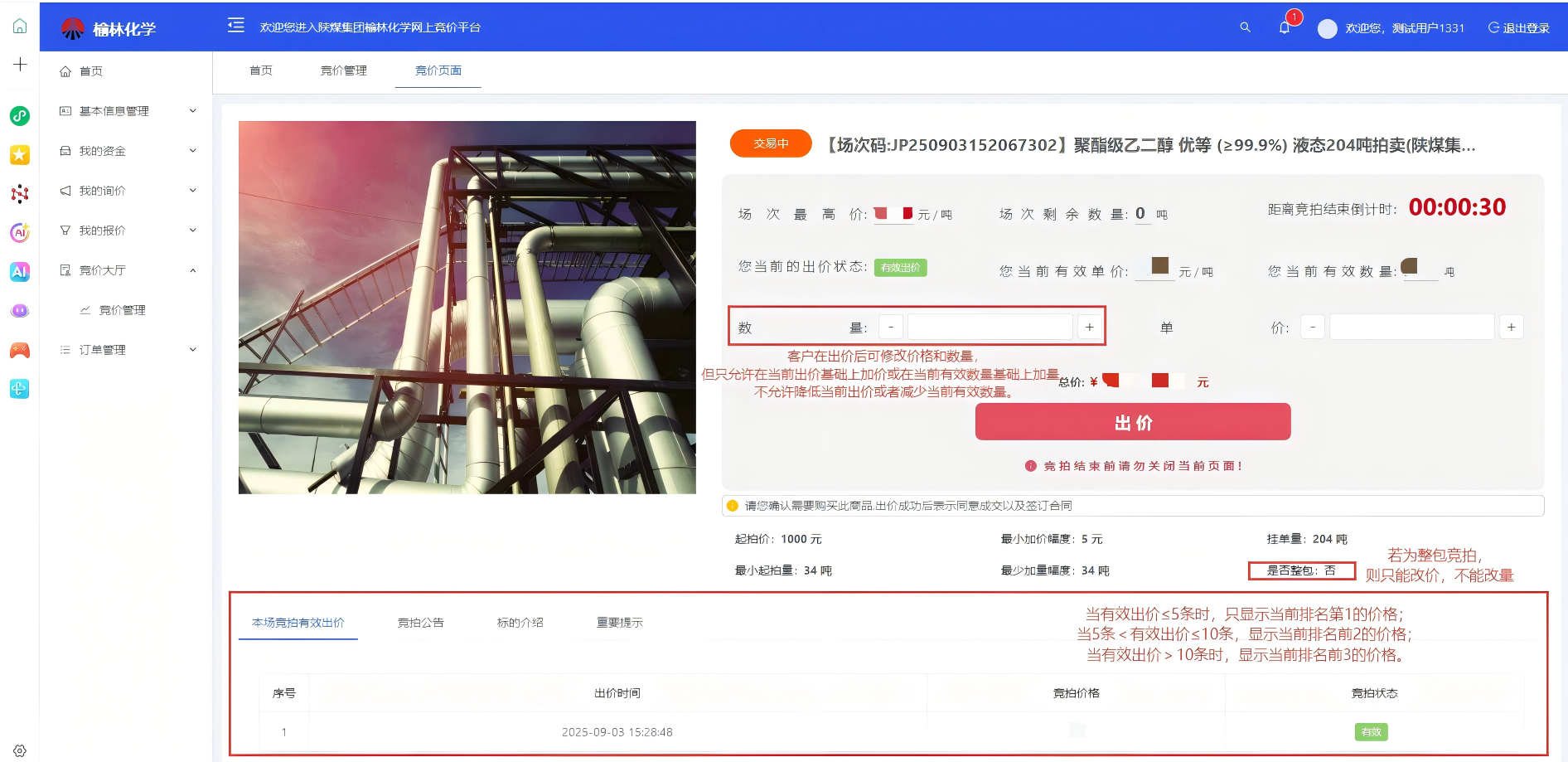Open the yellow star app in sidebar
Image resolution: width=1568 pixels, height=762 pixels.
20,155
